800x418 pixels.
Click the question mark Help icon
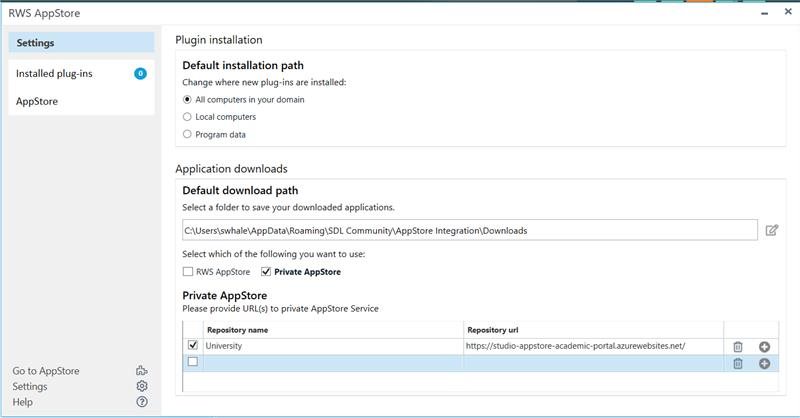142,402
